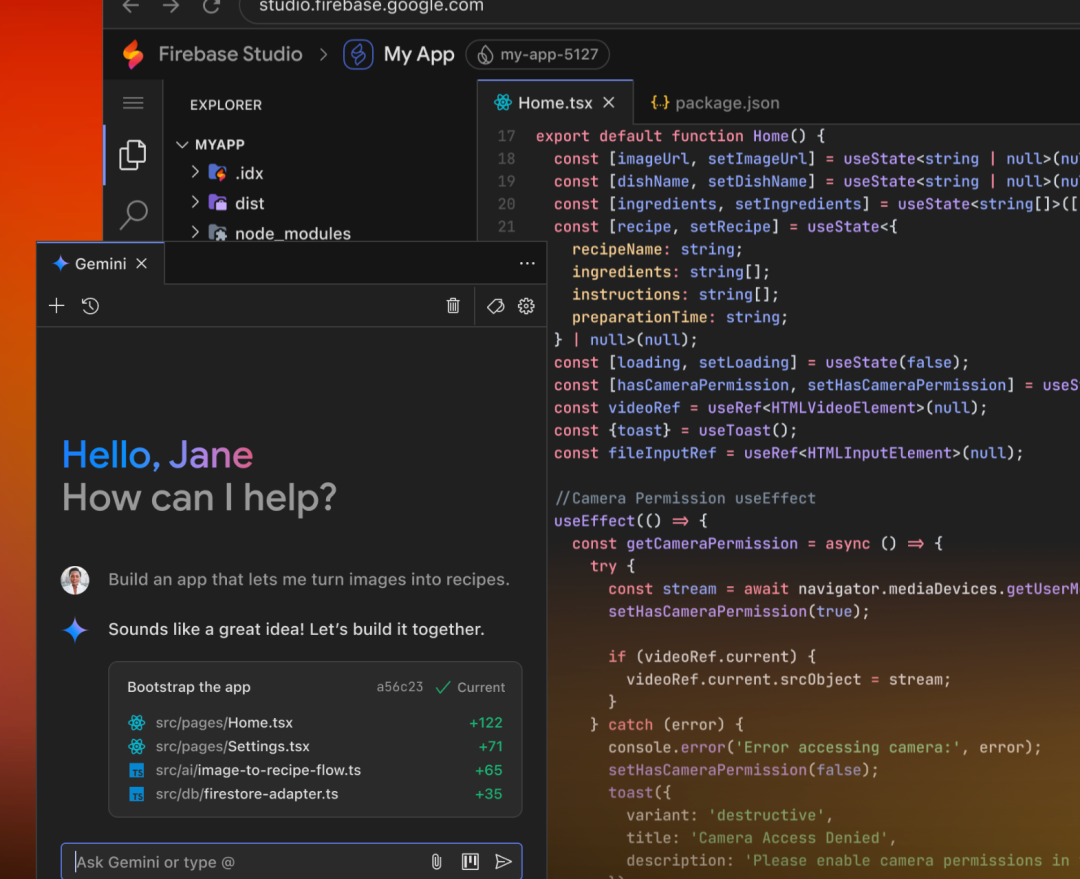This screenshot has width=1080, height=879.
Task: Click the Current checkmark on Bootstrap the app
Action: click(470, 687)
